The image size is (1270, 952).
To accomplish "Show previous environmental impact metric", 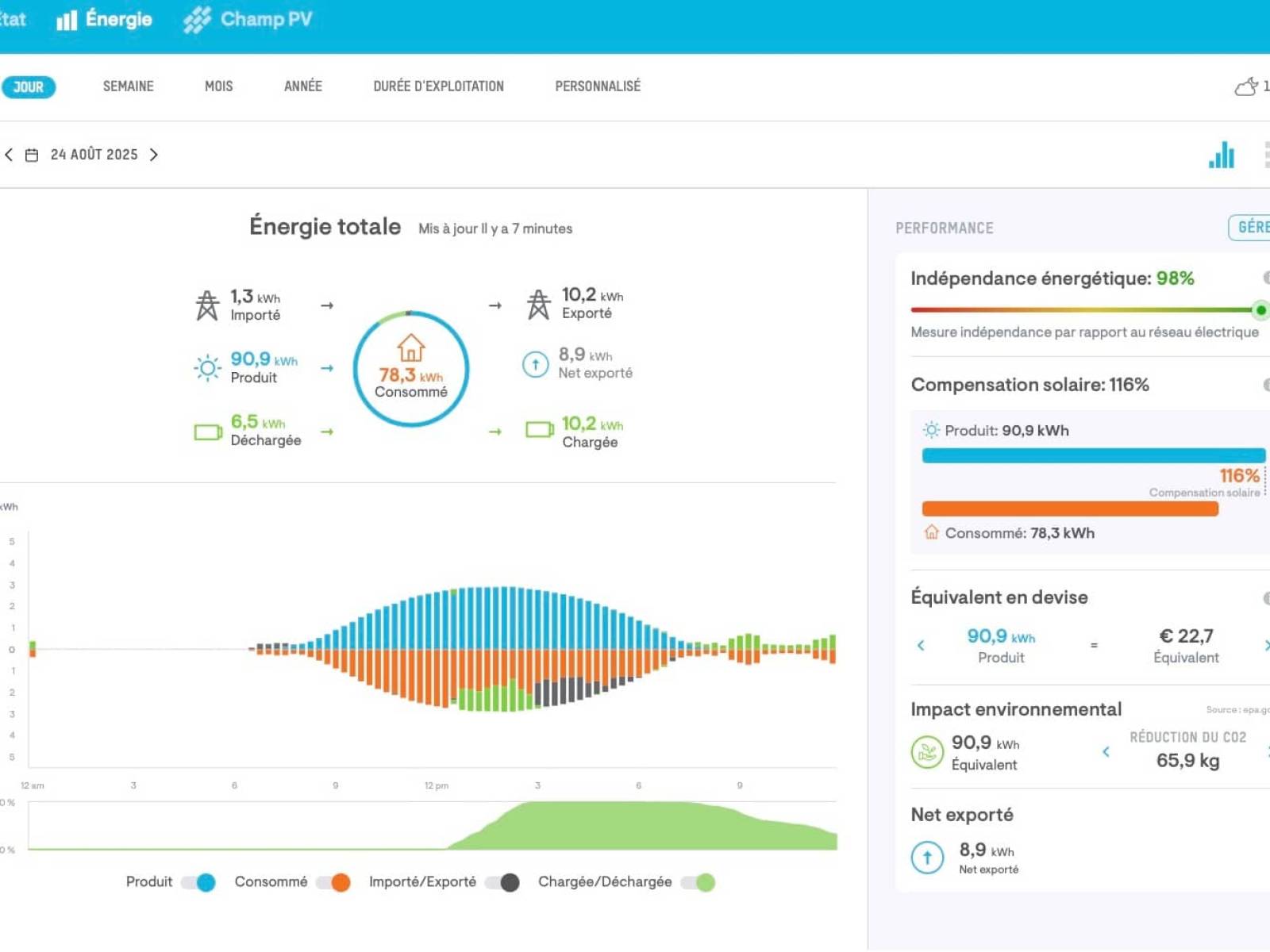I will [x=1106, y=750].
